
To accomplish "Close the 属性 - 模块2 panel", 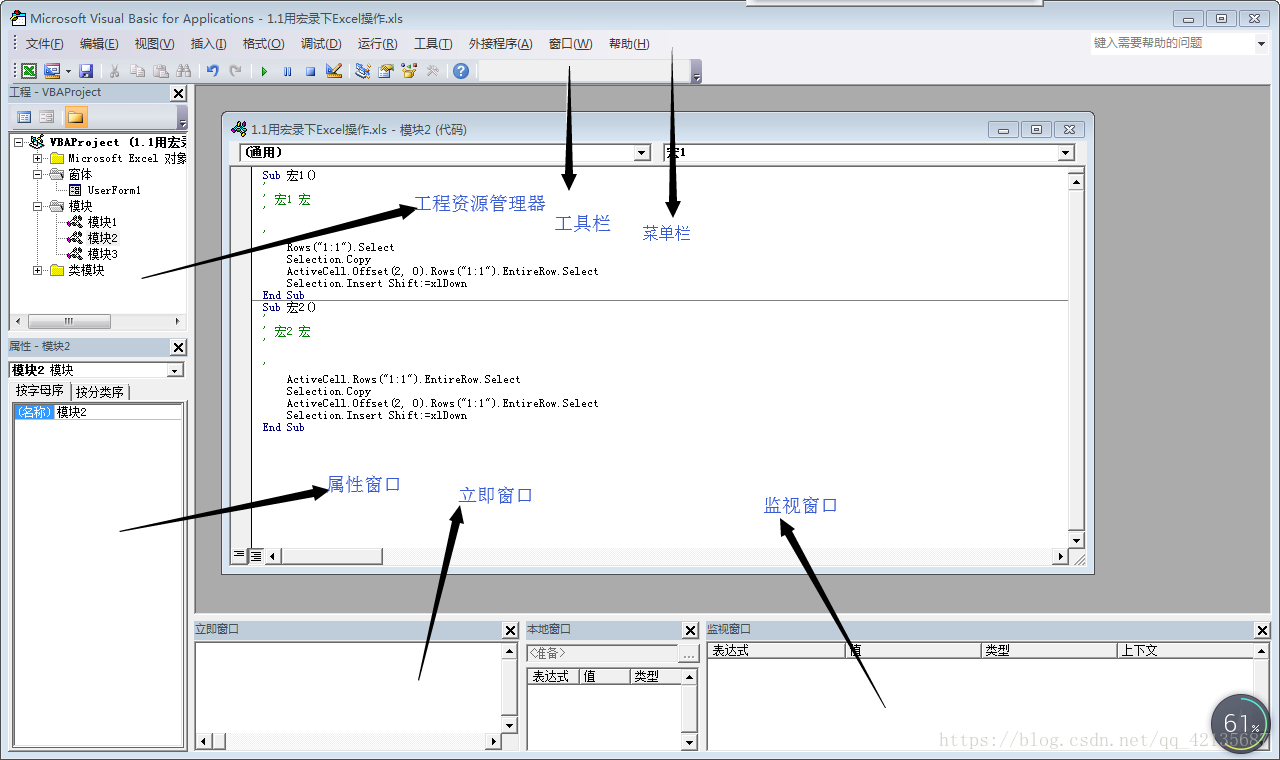I will (178, 347).
